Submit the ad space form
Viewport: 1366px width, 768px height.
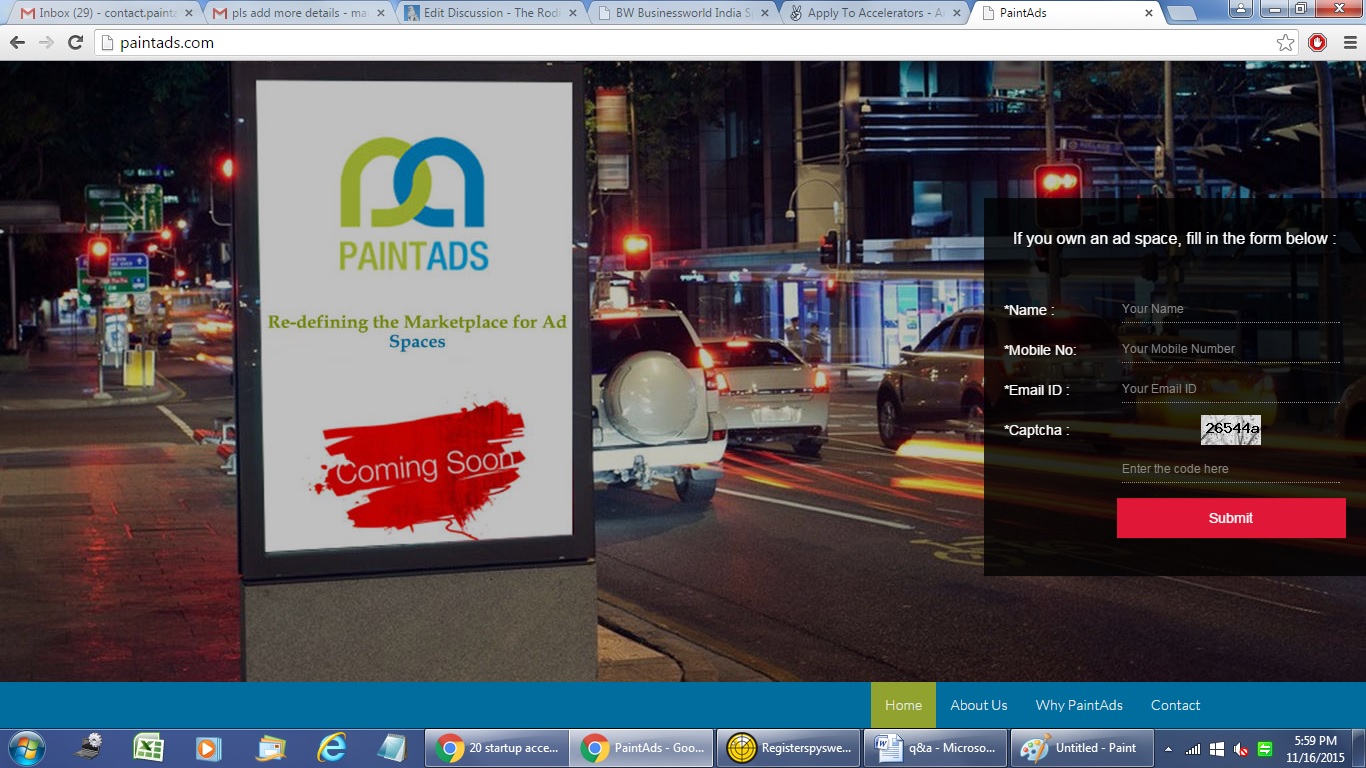coord(1231,518)
